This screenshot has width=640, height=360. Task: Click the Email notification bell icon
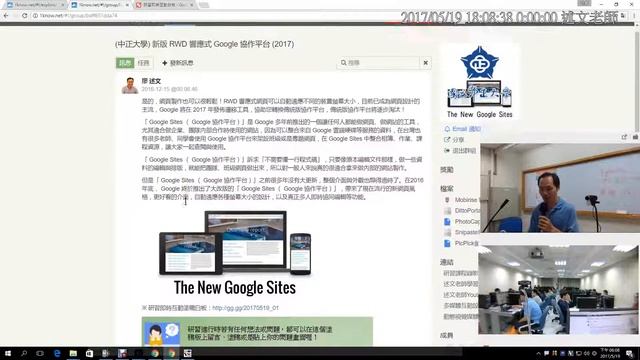(x=447, y=129)
